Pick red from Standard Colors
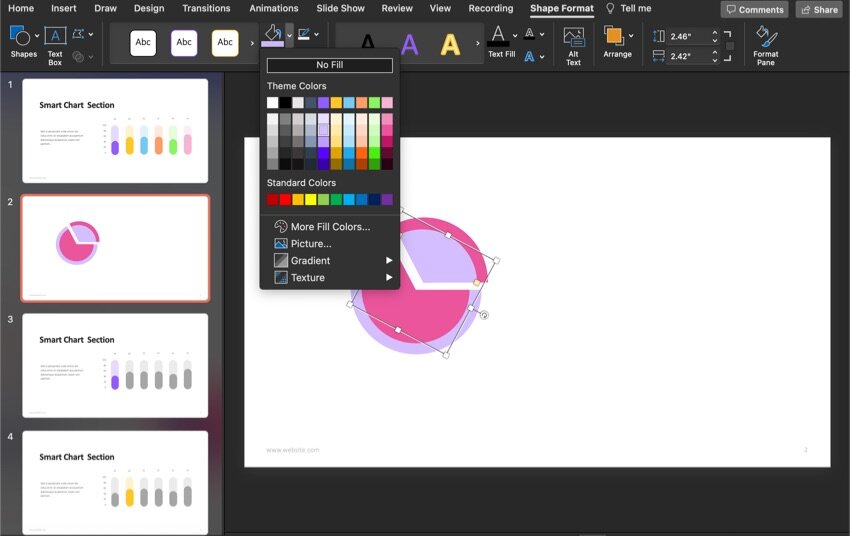This screenshot has height=536, width=850. pos(285,200)
